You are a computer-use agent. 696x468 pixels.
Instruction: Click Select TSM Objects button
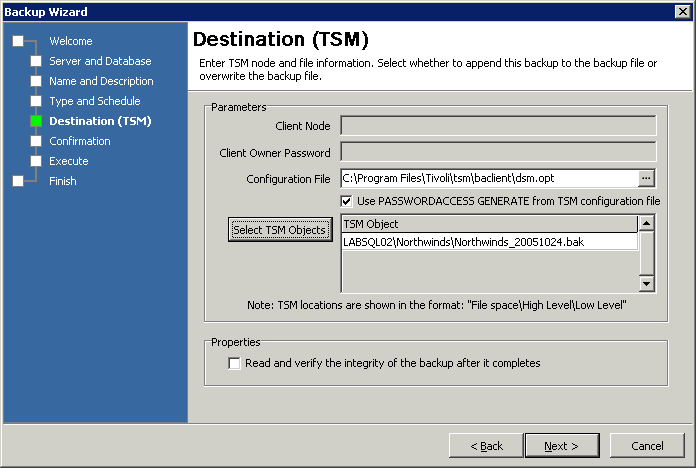coord(279,230)
